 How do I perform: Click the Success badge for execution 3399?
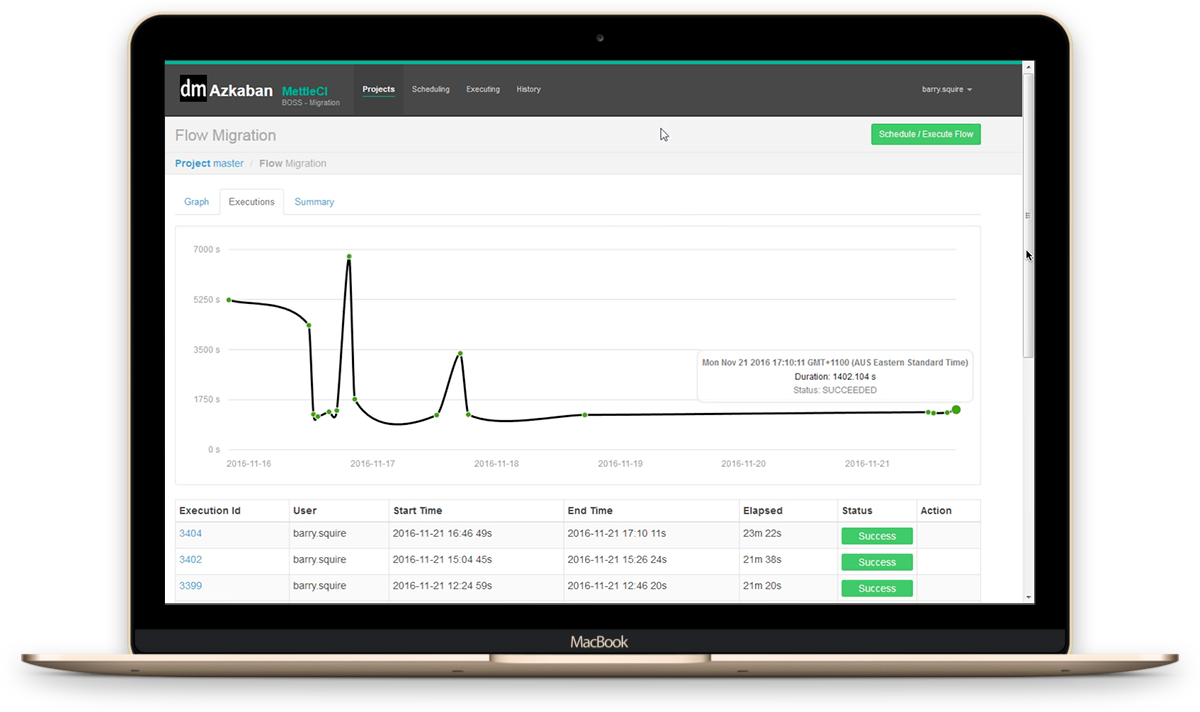point(877,588)
